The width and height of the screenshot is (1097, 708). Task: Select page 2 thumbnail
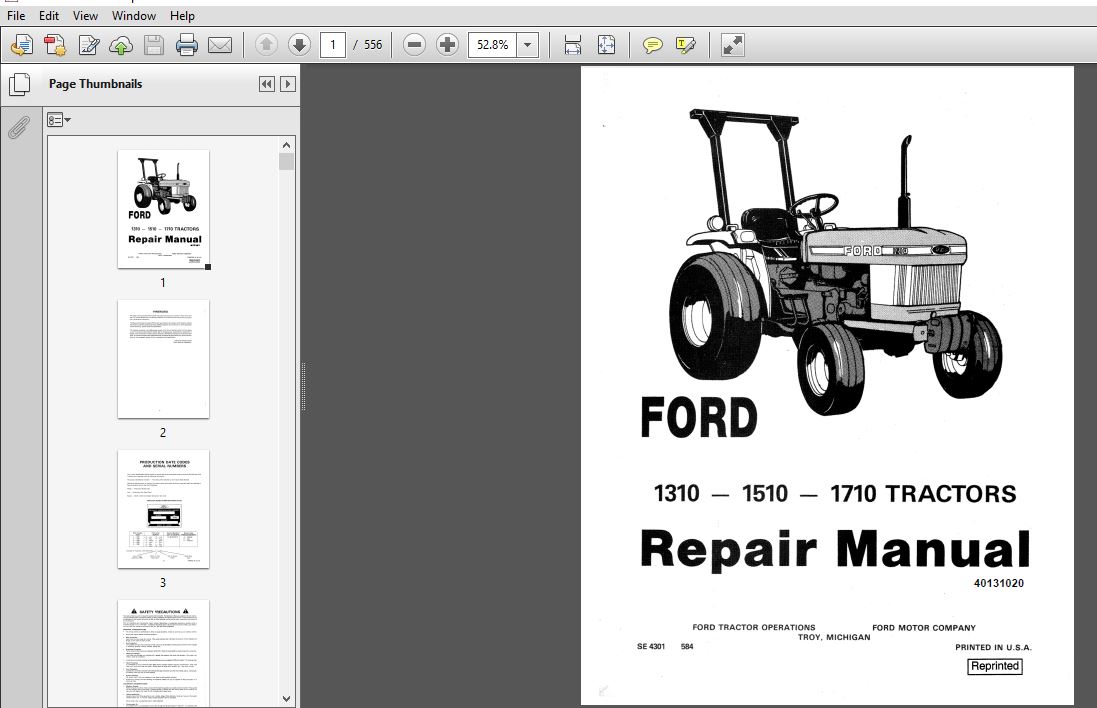tap(164, 359)
